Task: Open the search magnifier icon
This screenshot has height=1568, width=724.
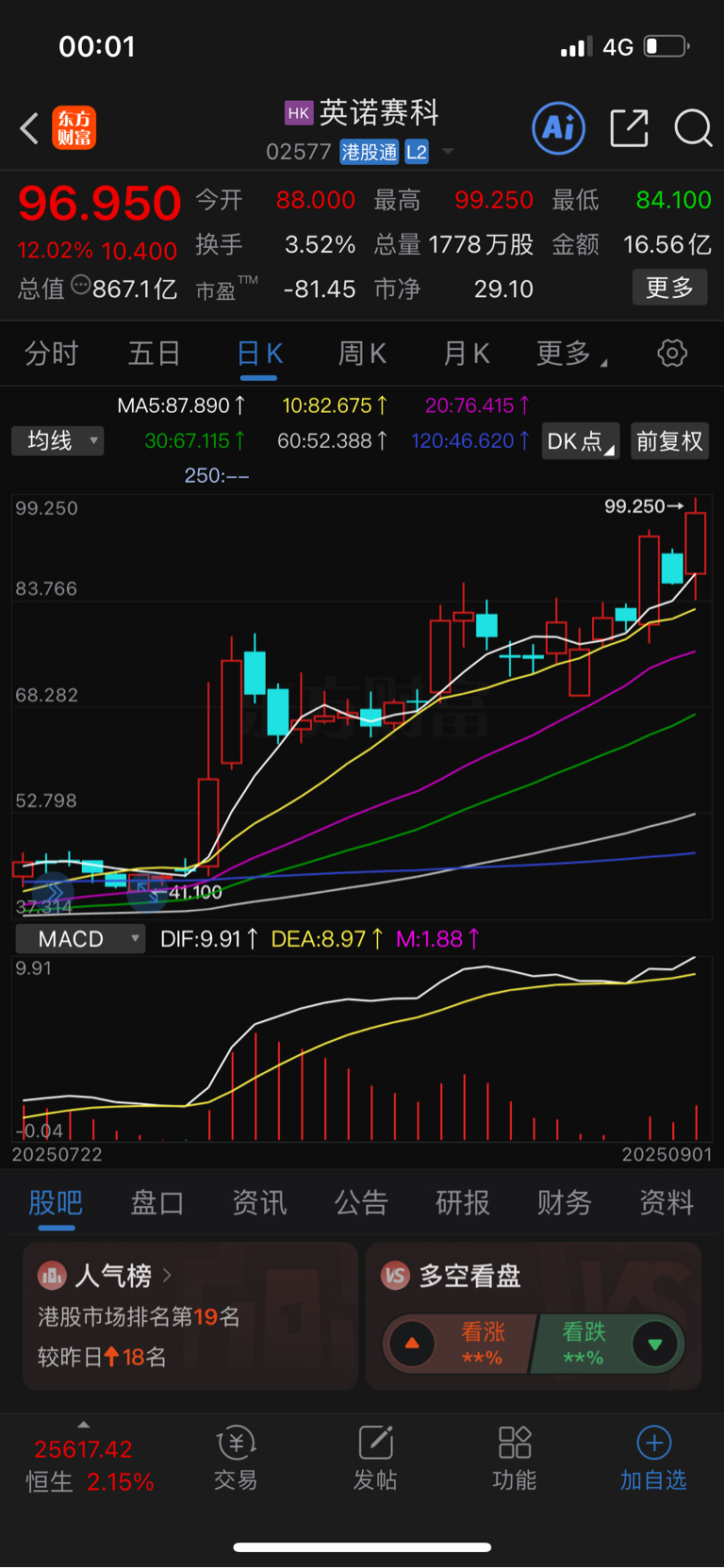Action: pyautogui.click(x=693, y=128)
